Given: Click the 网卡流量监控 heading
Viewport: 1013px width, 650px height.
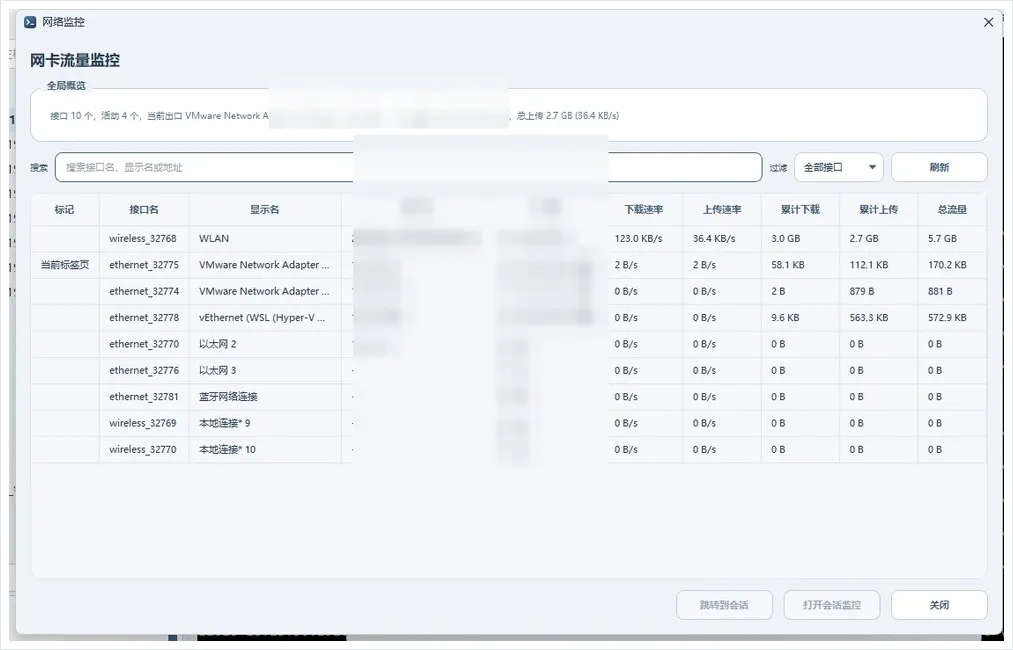Looking at the screenshot, I should pos(75,61).
